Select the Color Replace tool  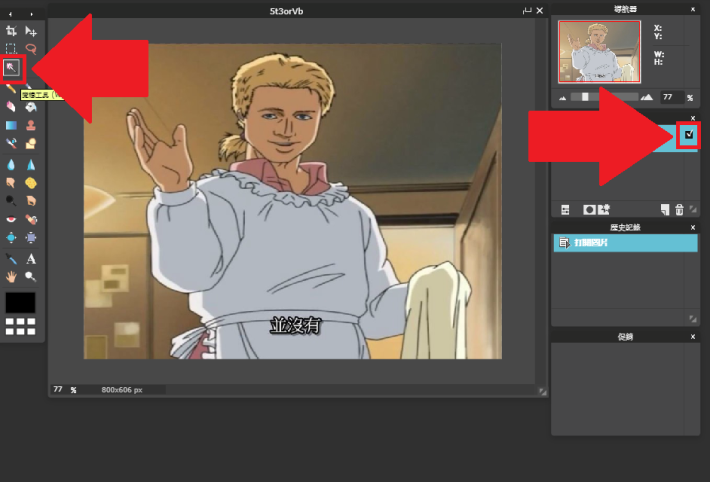11,144
